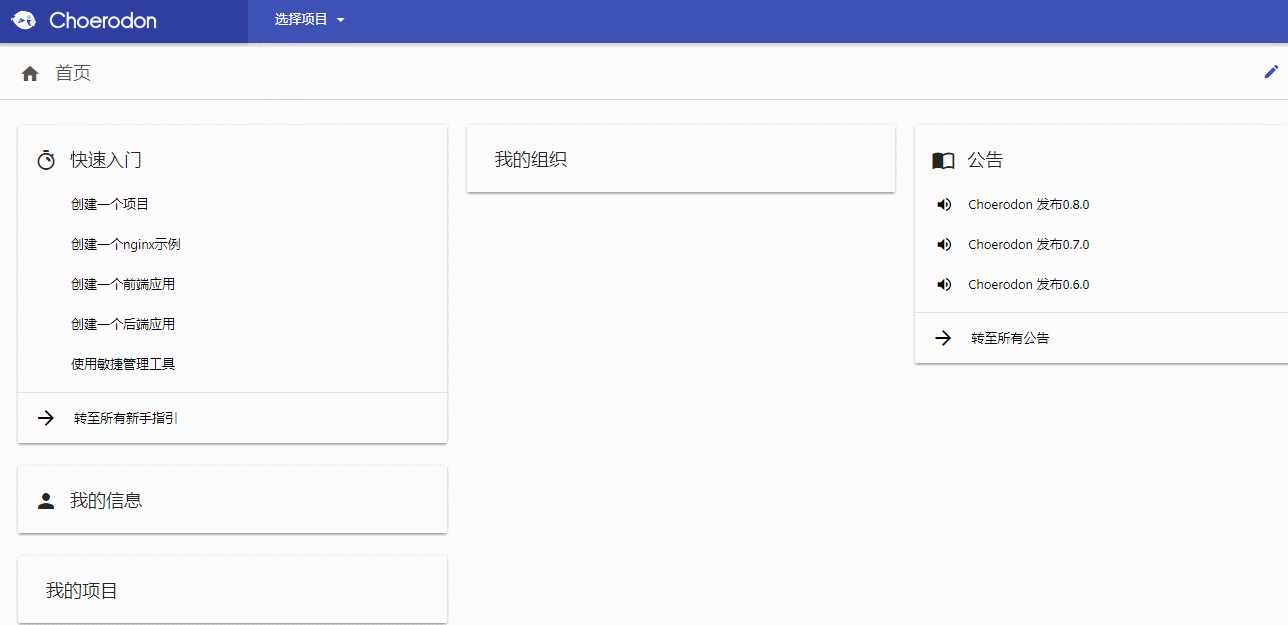Click speaker icon for Choerodon 发布0.6.0
This screenshot has height=625, width=1288.
(943, 284)
